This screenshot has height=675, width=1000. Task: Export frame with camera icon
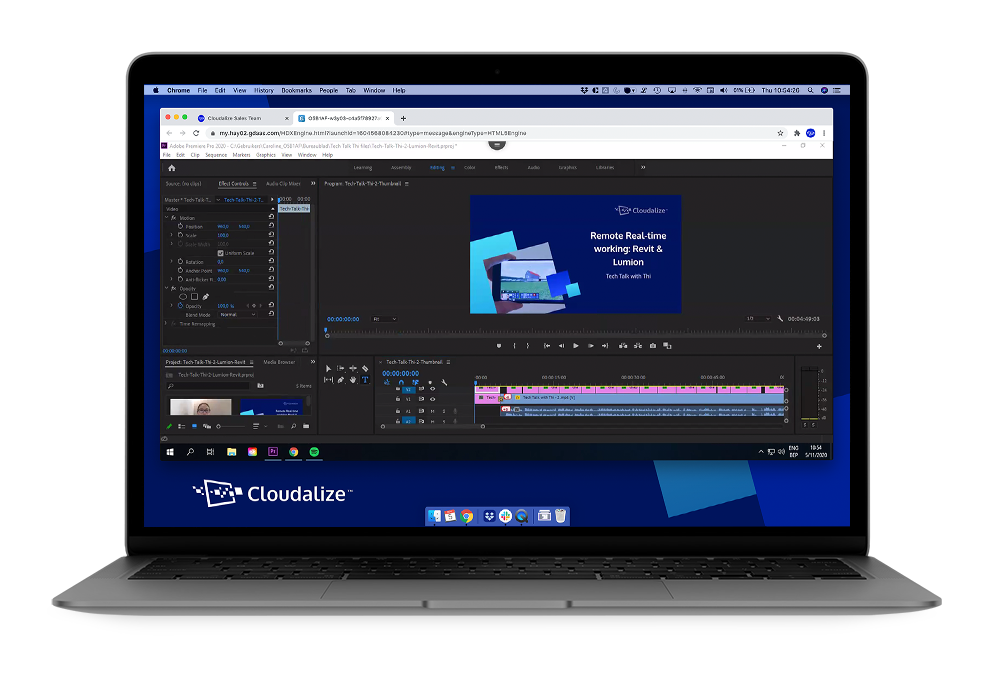pos(652,346)
